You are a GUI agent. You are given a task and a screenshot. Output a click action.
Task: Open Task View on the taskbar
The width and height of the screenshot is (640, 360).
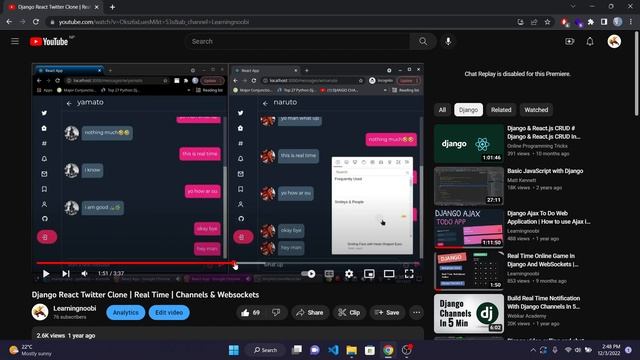(x=297, y=350)
